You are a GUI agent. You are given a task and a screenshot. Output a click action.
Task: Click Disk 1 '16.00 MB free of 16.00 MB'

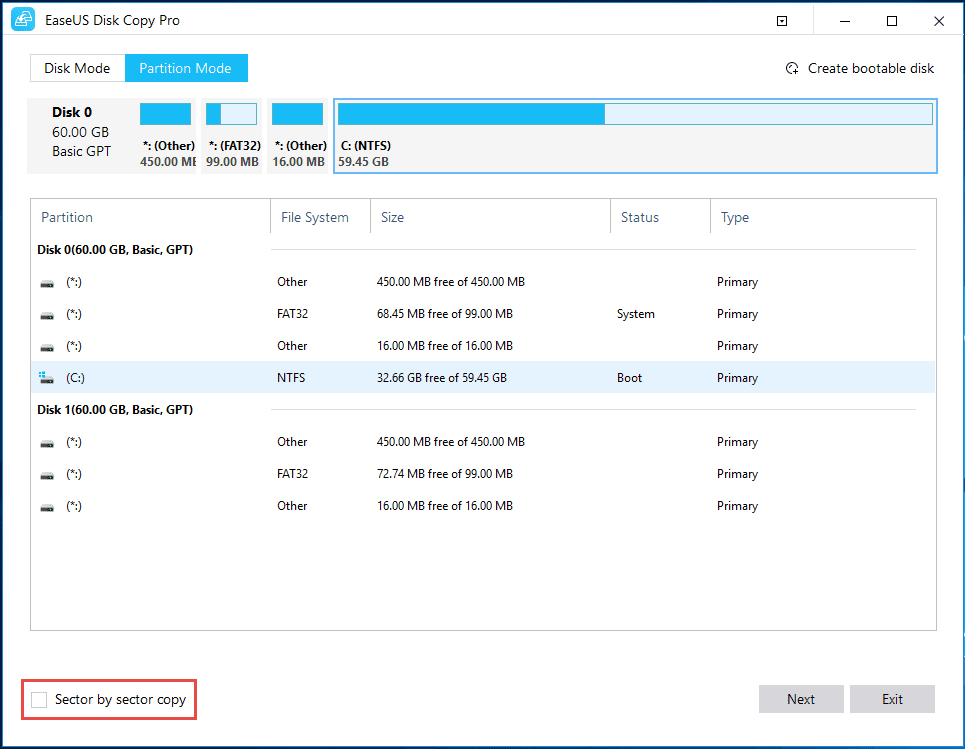click(x=445, y=506)
